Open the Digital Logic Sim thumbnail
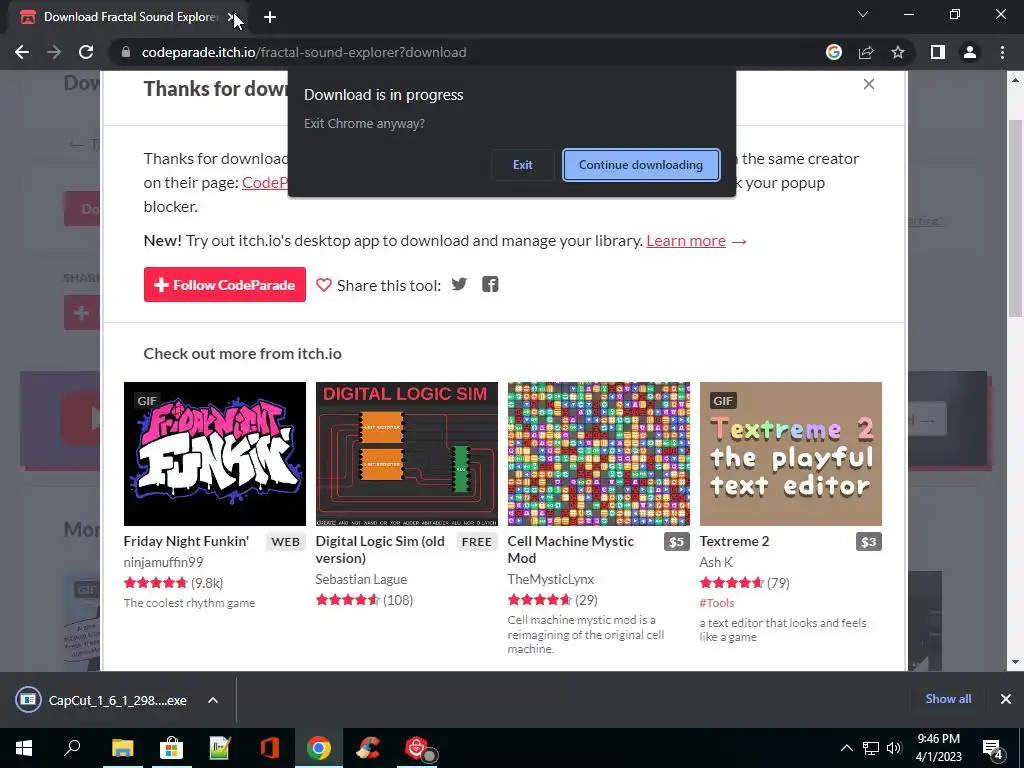Viewport: 1024px width, 768px height. coord(406,454)
